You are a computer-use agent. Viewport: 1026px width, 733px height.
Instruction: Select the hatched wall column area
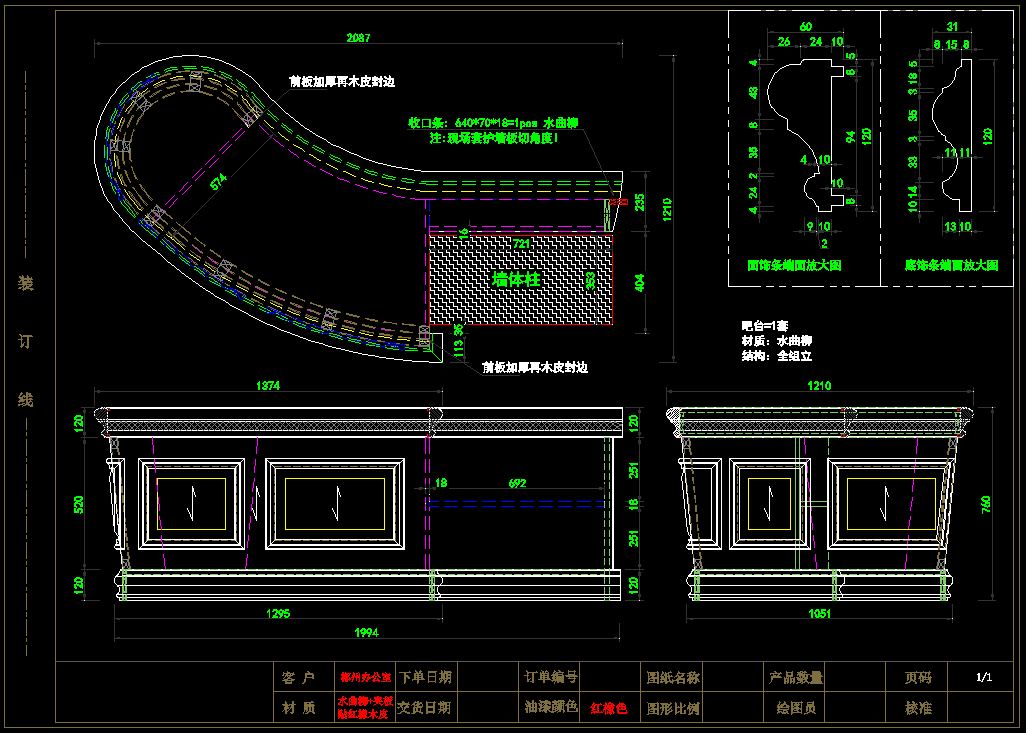[x=521, y=280]
